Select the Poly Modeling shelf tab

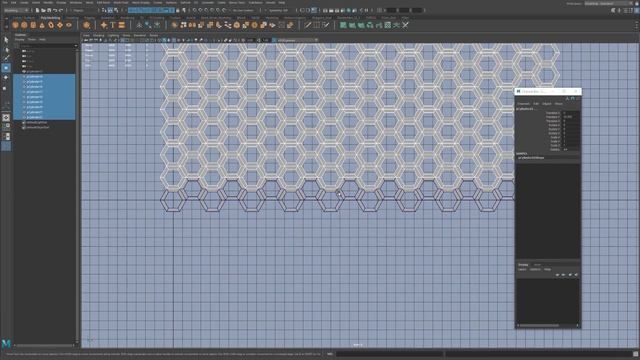[x=50, y=18]
